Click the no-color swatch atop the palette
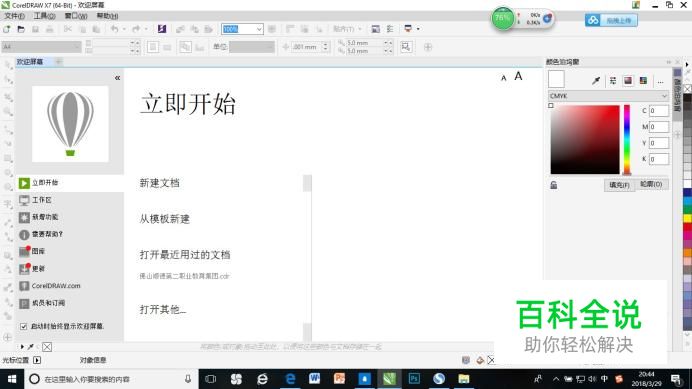692x389 pixels. [688, 89]
